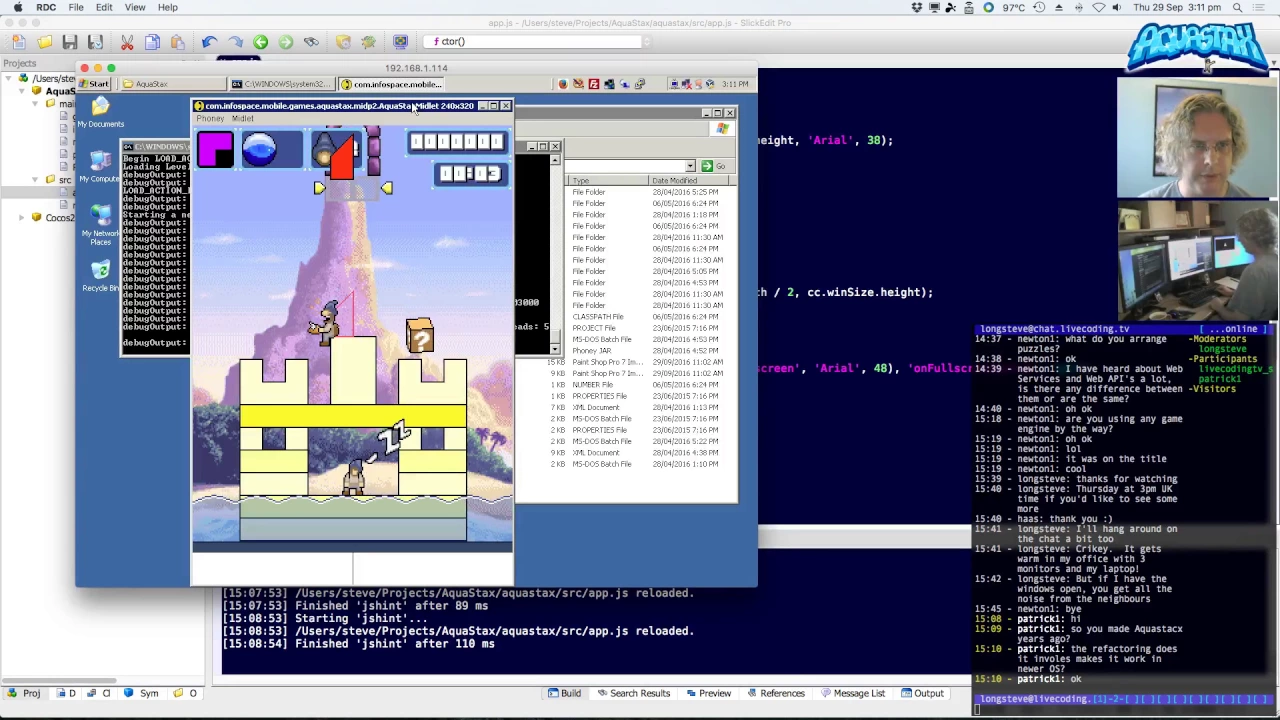Viewport: 1280px width, 720px height.
Task: Click the green Back navigation arrow
Action: click(260, 42)
